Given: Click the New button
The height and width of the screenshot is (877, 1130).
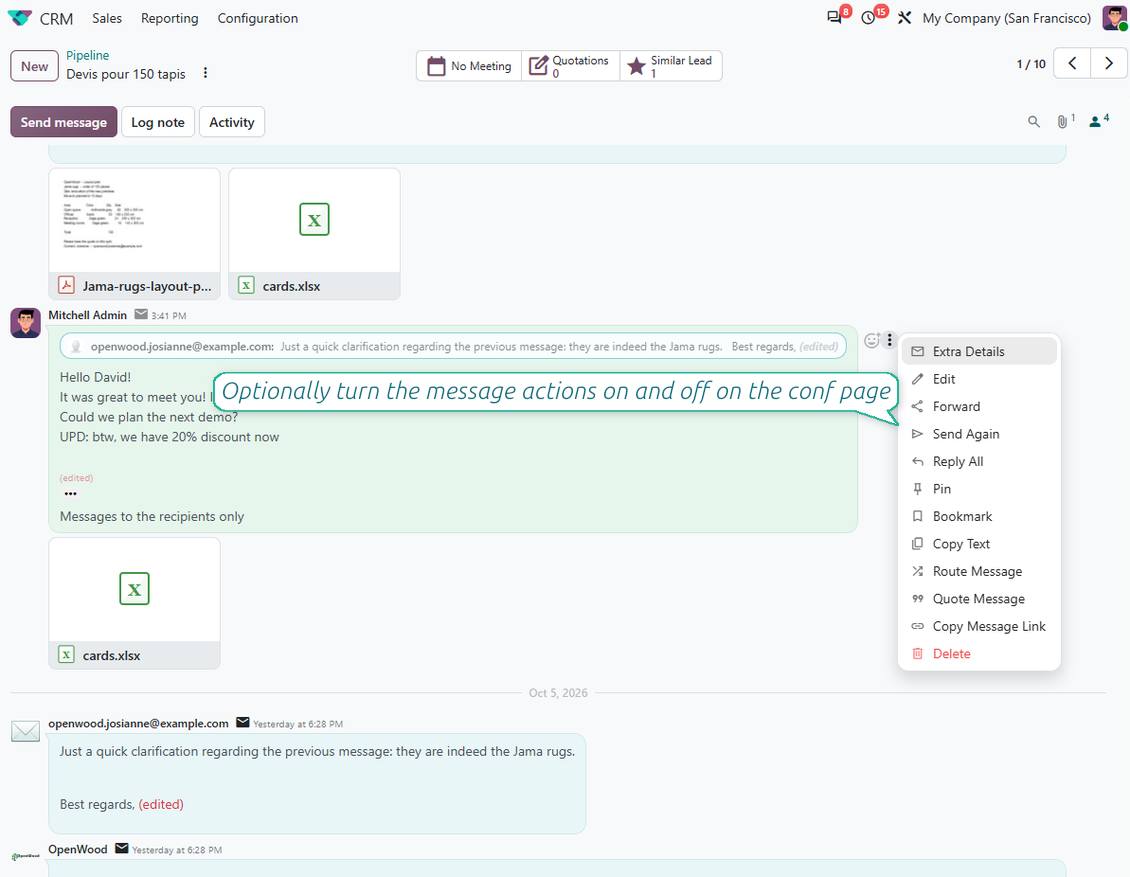Looking at the screenshot, I should pos(35,66).
